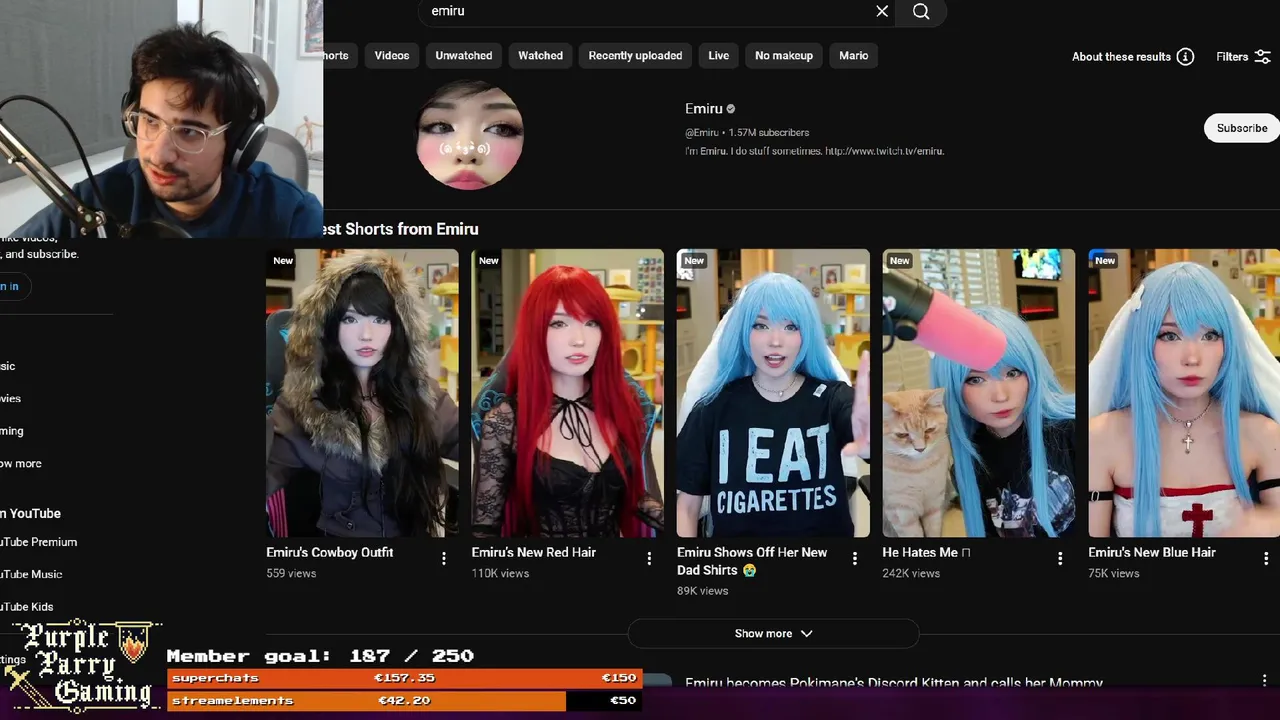Open the options menu for Emiru's New Blue Hair
The height and width of the screenshot is (720, 1280).
click(1266, 559)
